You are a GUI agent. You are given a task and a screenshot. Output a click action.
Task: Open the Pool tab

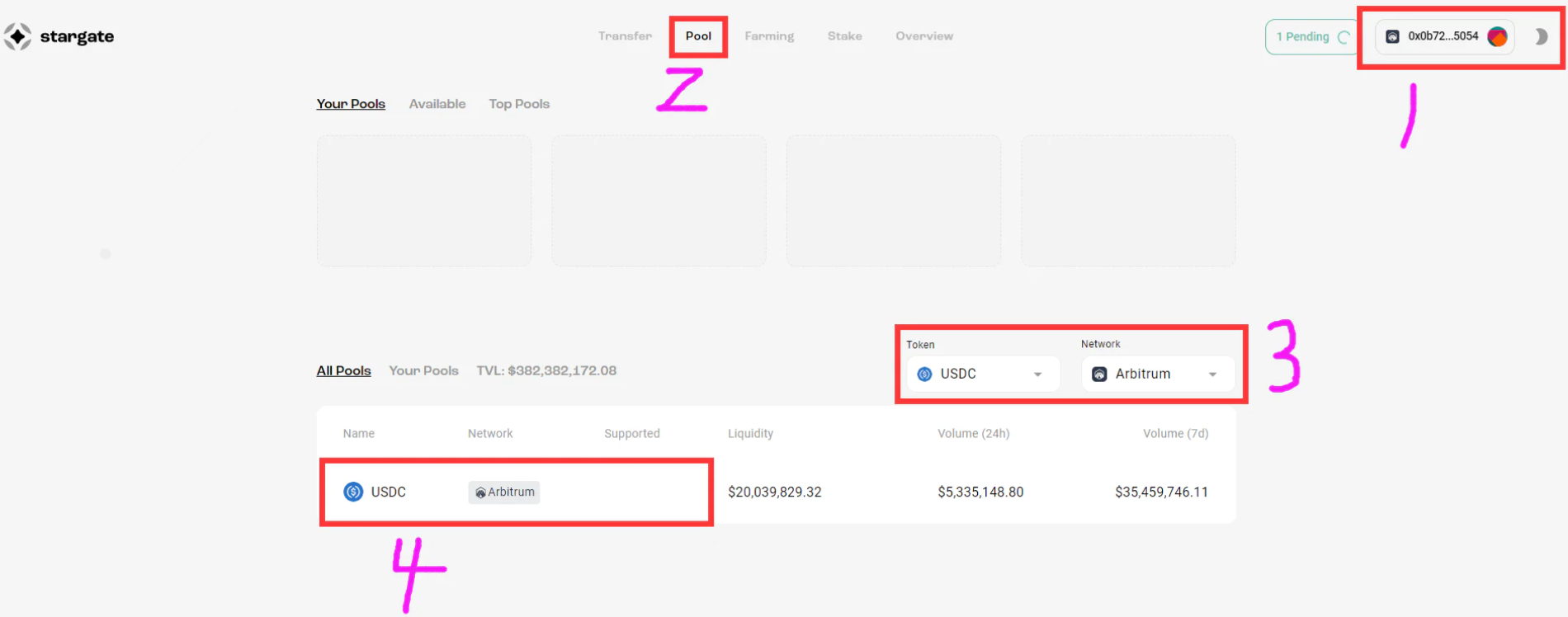(698, 36)
